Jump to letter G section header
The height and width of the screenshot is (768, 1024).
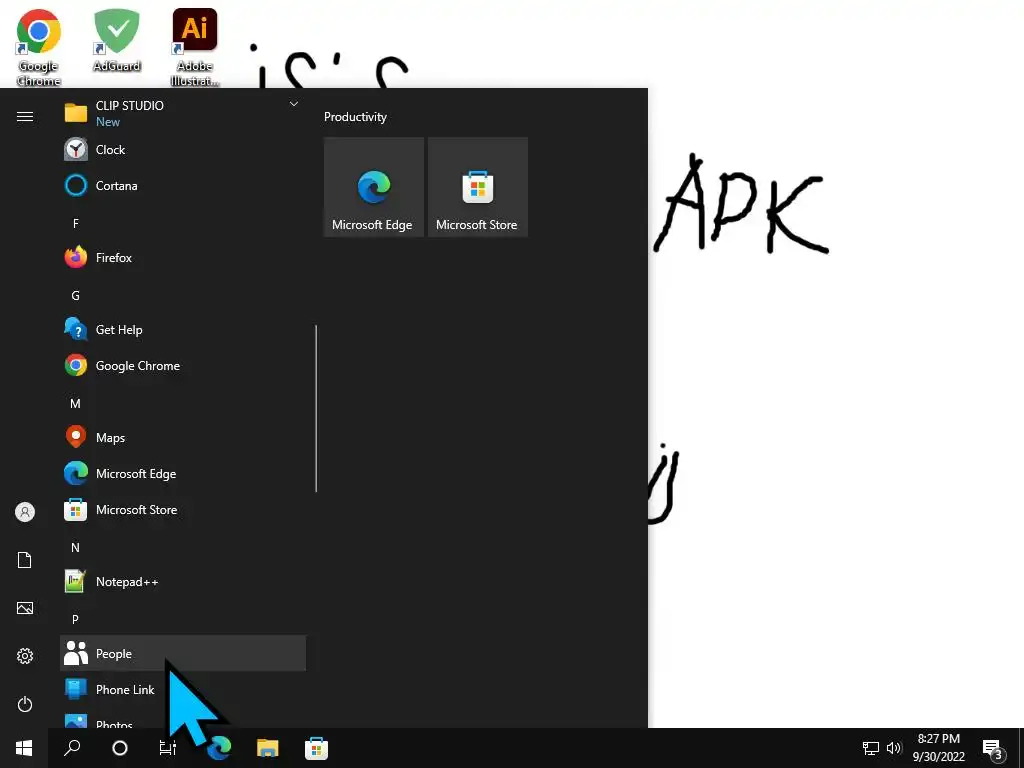pos(76,295)
